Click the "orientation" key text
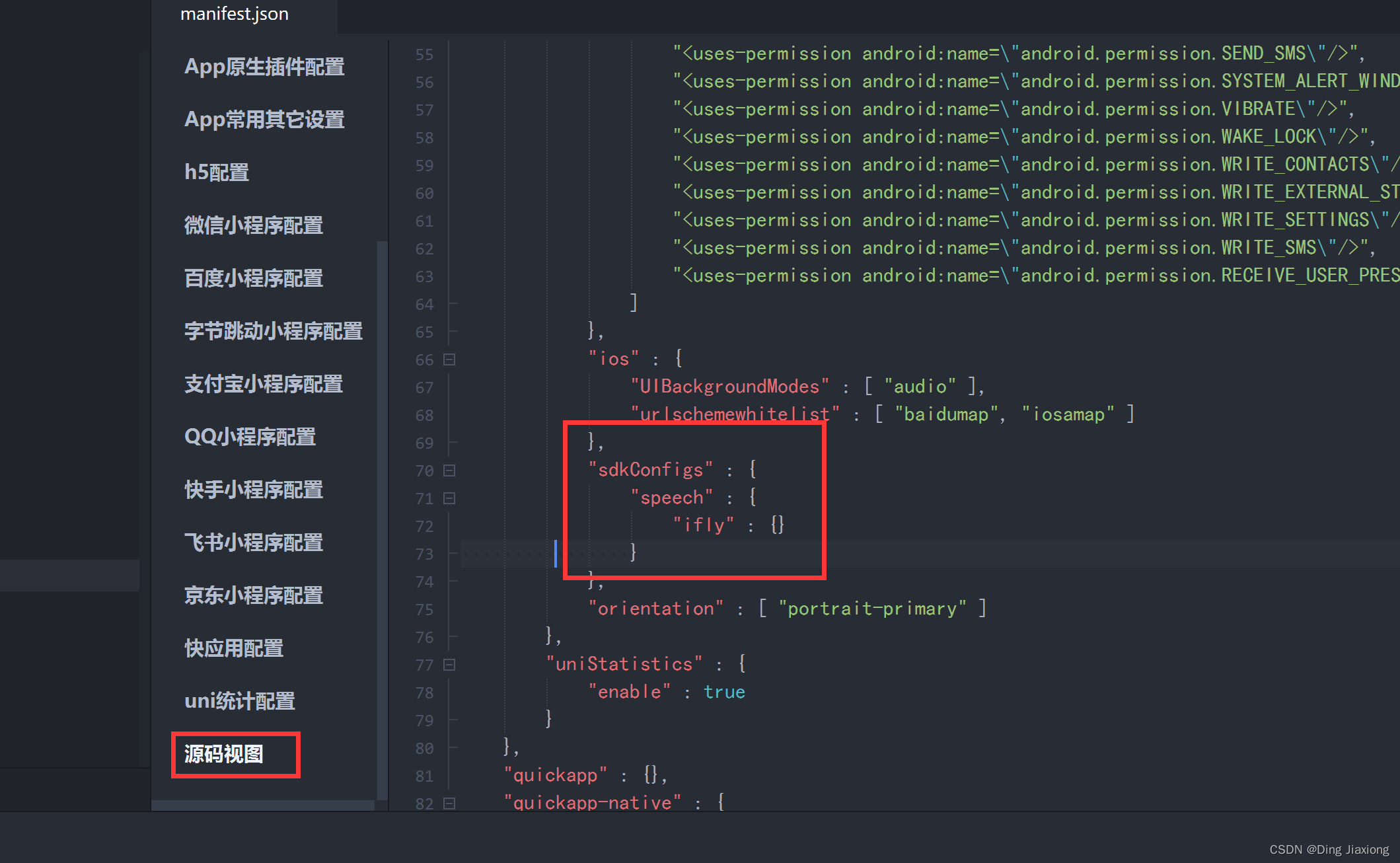Screen dimensions: 1400x863 coord(656,609)
